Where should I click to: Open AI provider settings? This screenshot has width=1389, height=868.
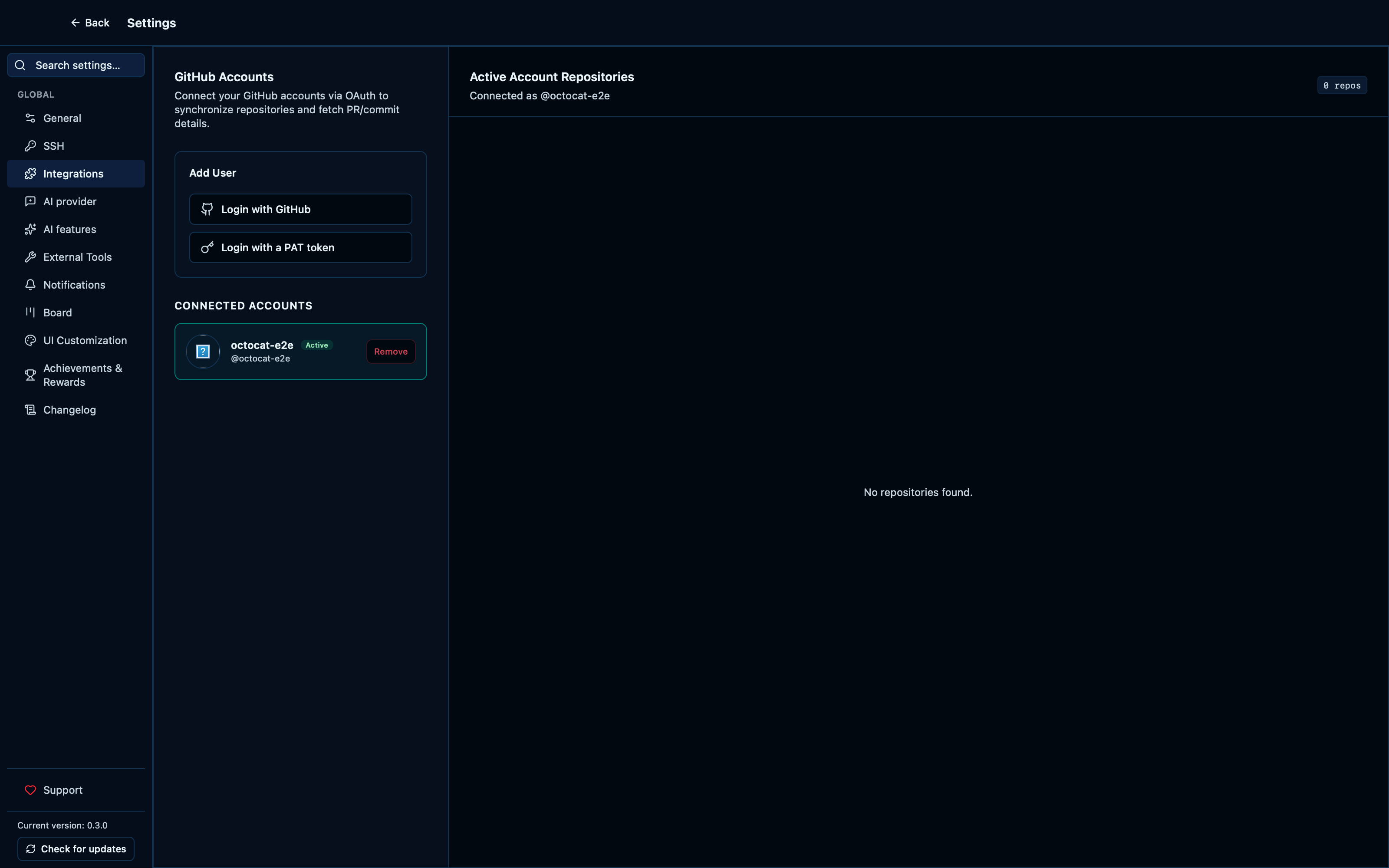pyautogui.click(x=76, y=201)
